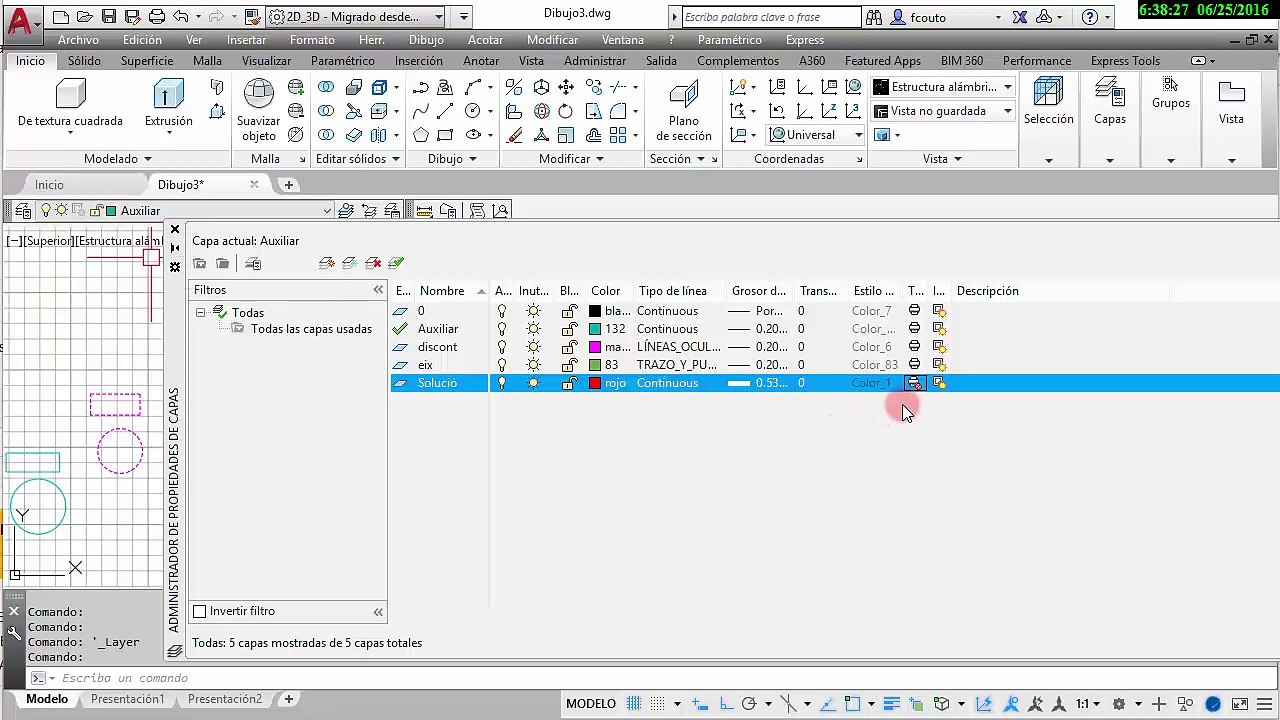This screenshot has height=720, width=1280.
Task: Open layer properties icon on layers toolbar
Action: [x=22, y=210]
